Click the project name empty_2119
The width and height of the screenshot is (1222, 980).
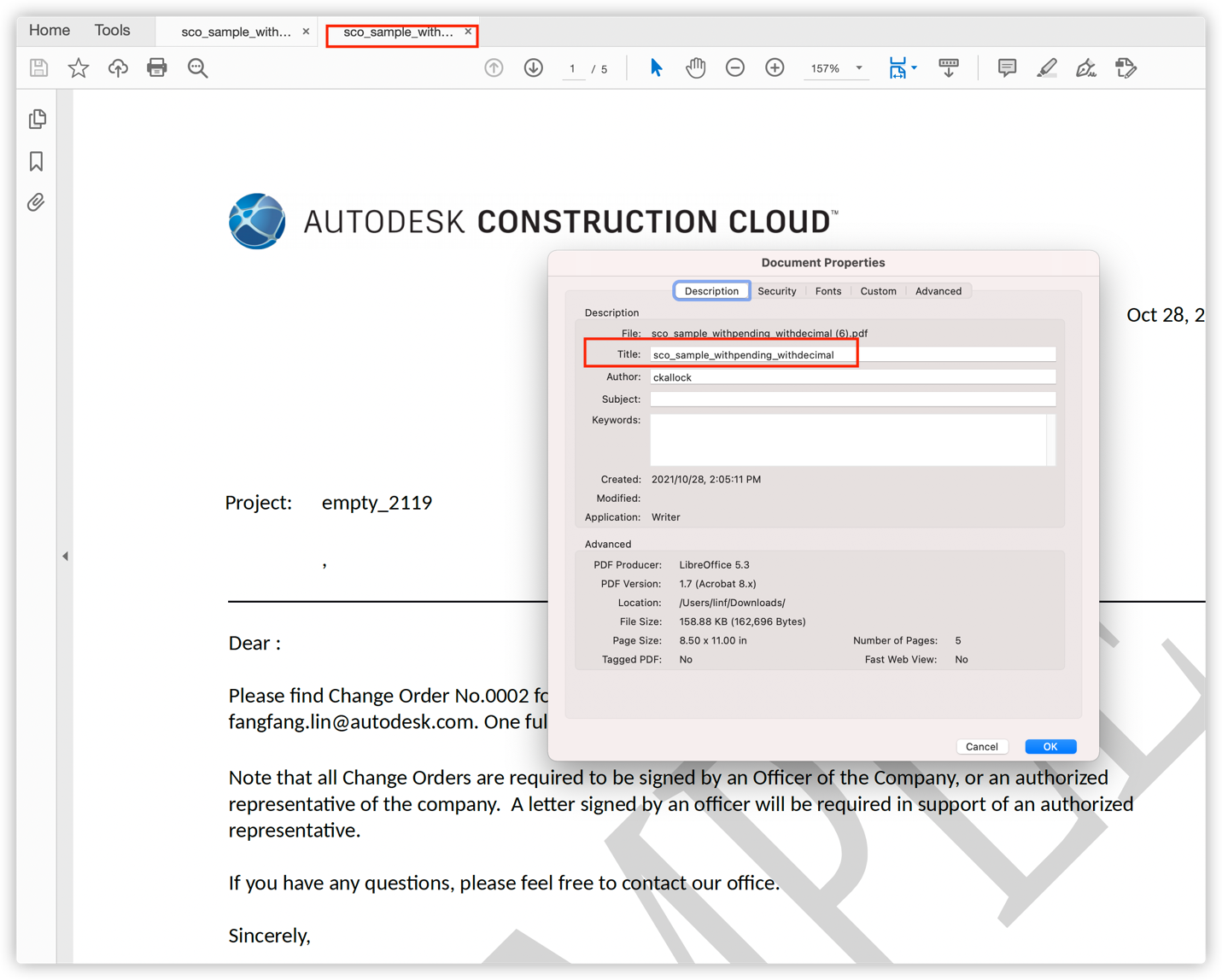377,503
